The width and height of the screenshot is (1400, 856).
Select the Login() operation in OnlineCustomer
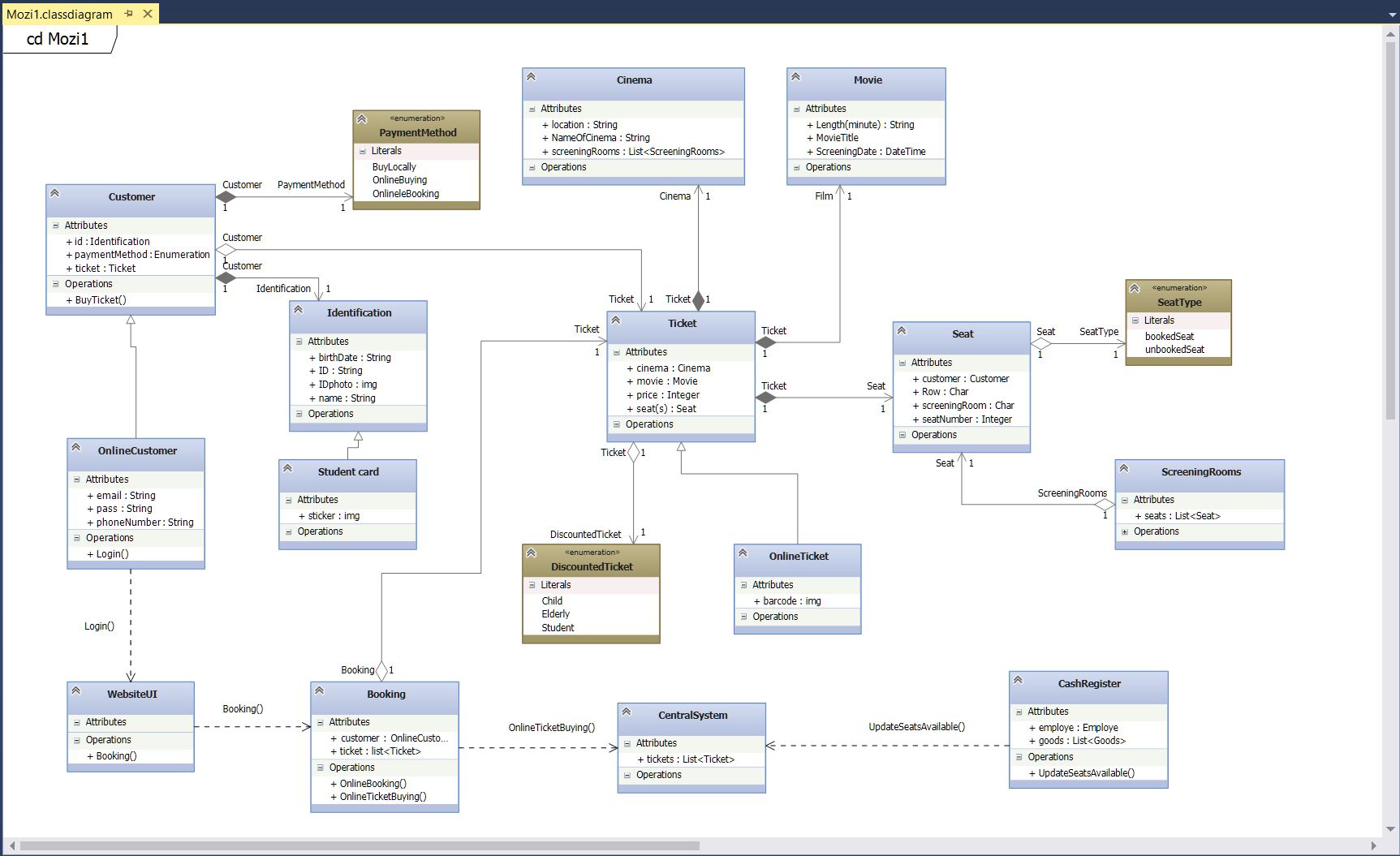pyautogui.click(x=106, y=553)
